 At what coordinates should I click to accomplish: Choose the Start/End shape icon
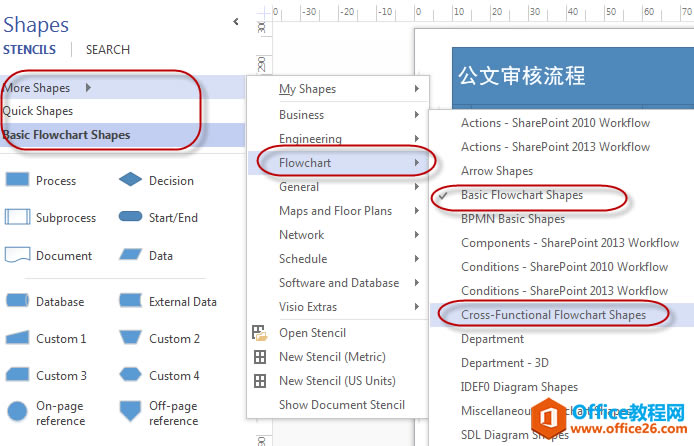point(130,216)
